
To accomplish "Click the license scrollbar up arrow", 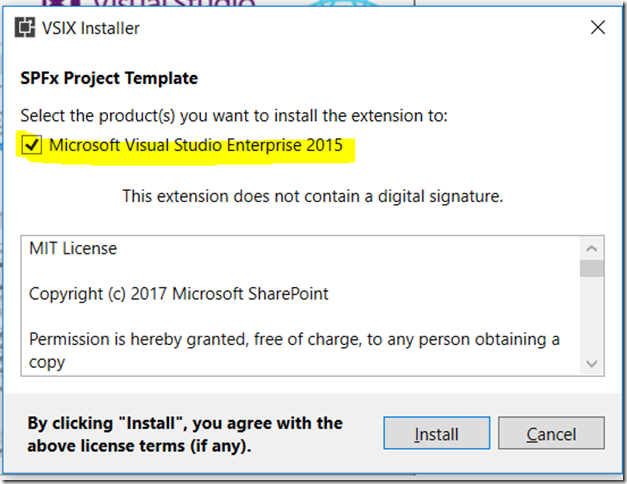I will coord(591,248).
